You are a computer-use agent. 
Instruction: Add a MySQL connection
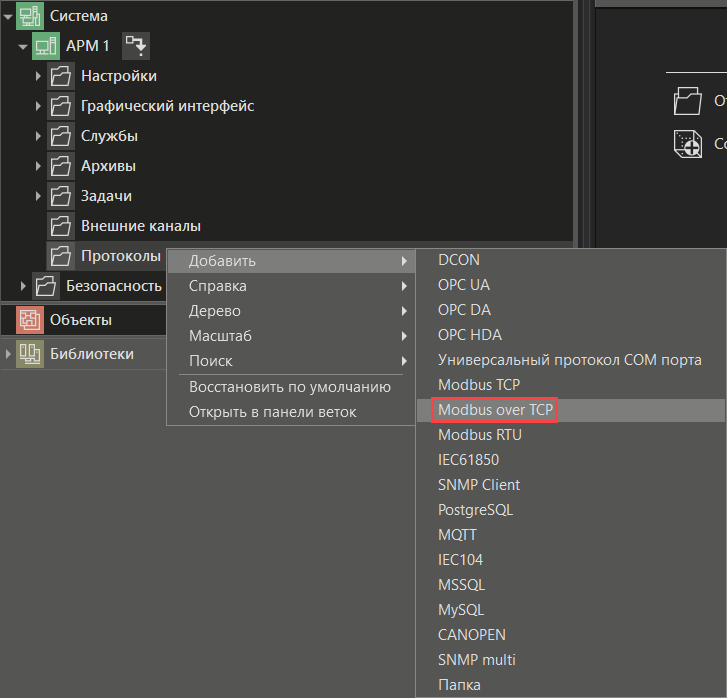571,610
